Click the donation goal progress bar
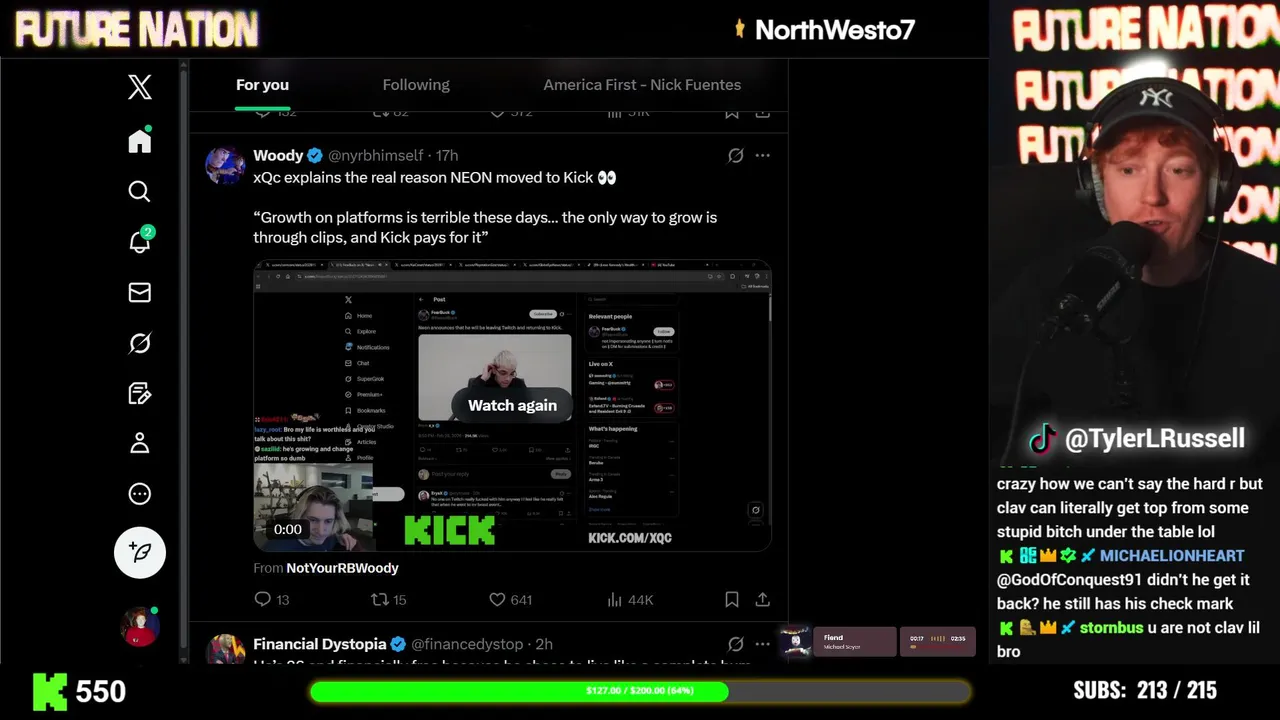 click(640, 691)
